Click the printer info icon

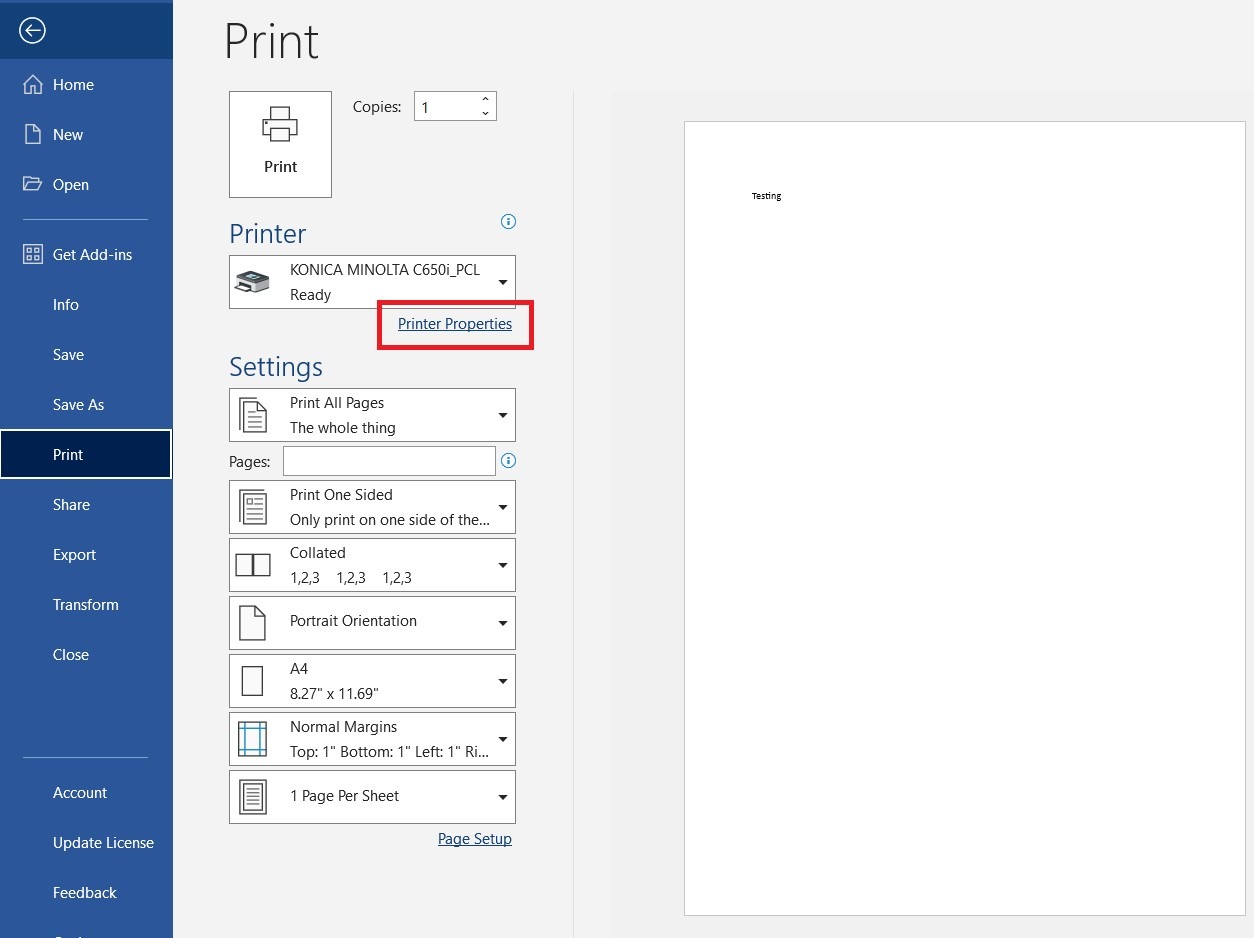(x=508, y=222)
